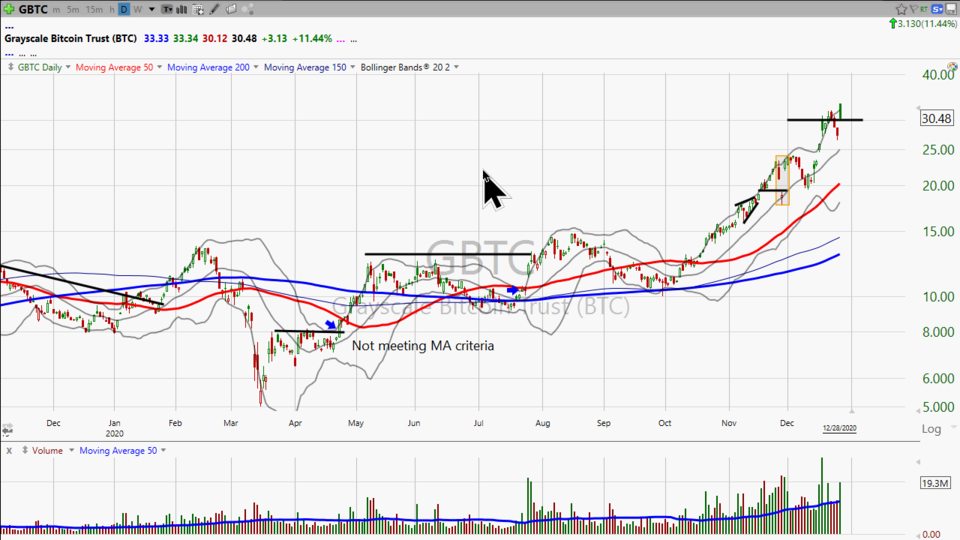
Task: Click the 12/28/2020 date marker
Action: pyautogui.click(x=839, y=428)
